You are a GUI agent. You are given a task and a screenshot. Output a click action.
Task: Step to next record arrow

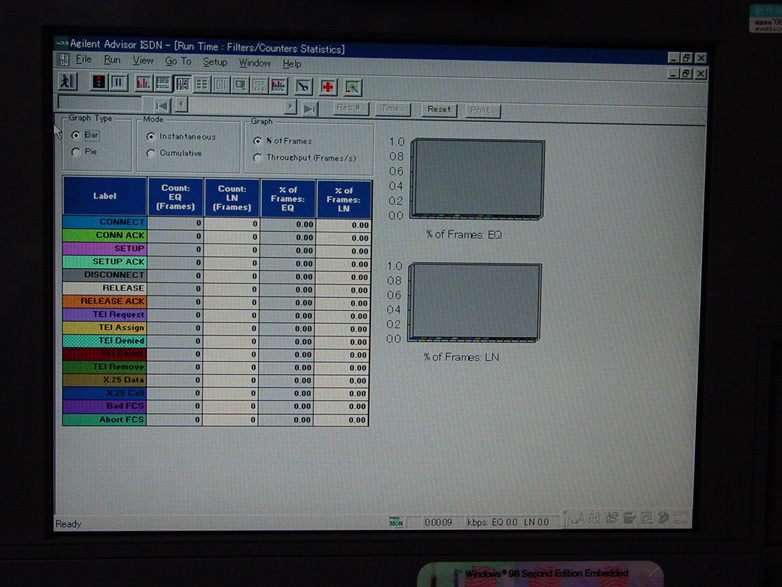click(x=290, y=107)
